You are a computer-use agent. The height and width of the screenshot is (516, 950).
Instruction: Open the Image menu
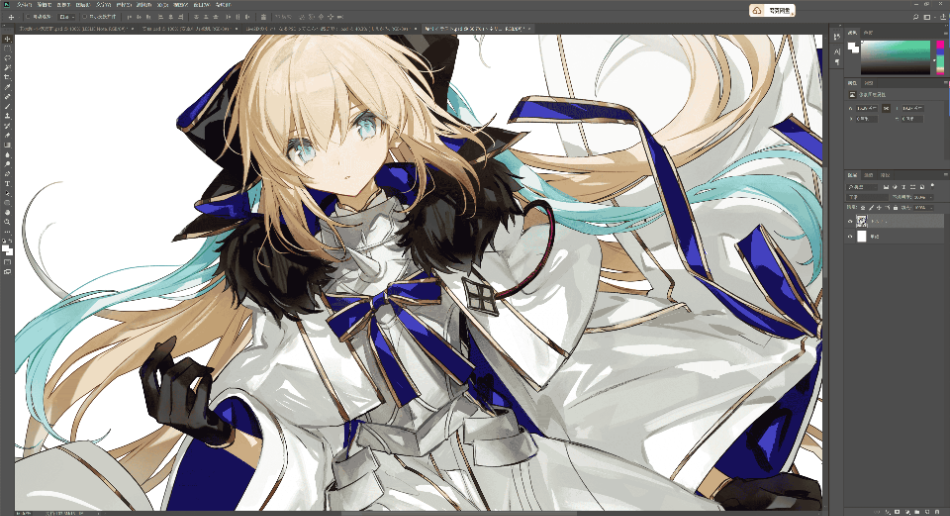pos(62,4)
